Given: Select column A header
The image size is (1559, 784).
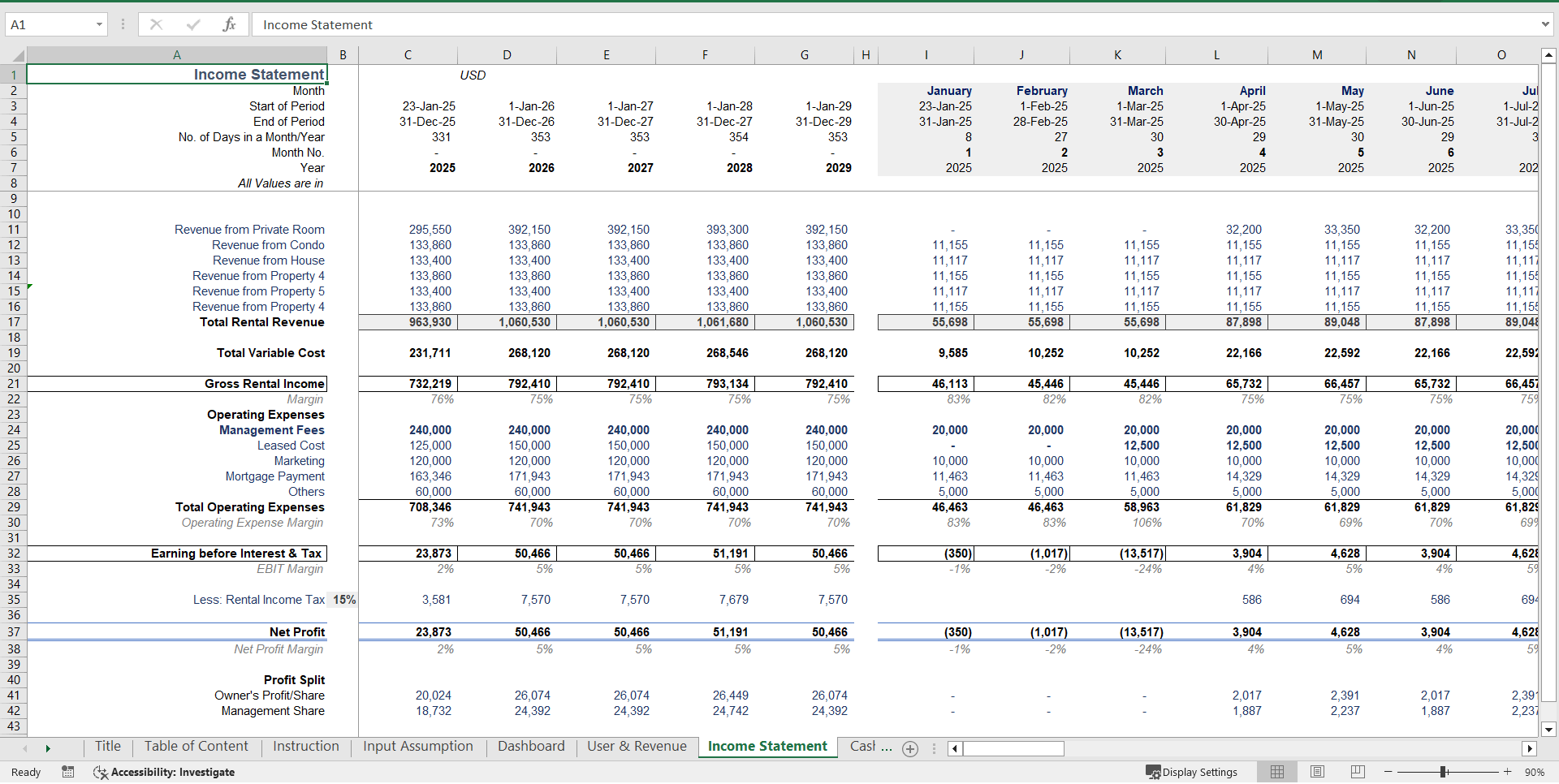Looking at the screenshot, I should click(177, 55).
